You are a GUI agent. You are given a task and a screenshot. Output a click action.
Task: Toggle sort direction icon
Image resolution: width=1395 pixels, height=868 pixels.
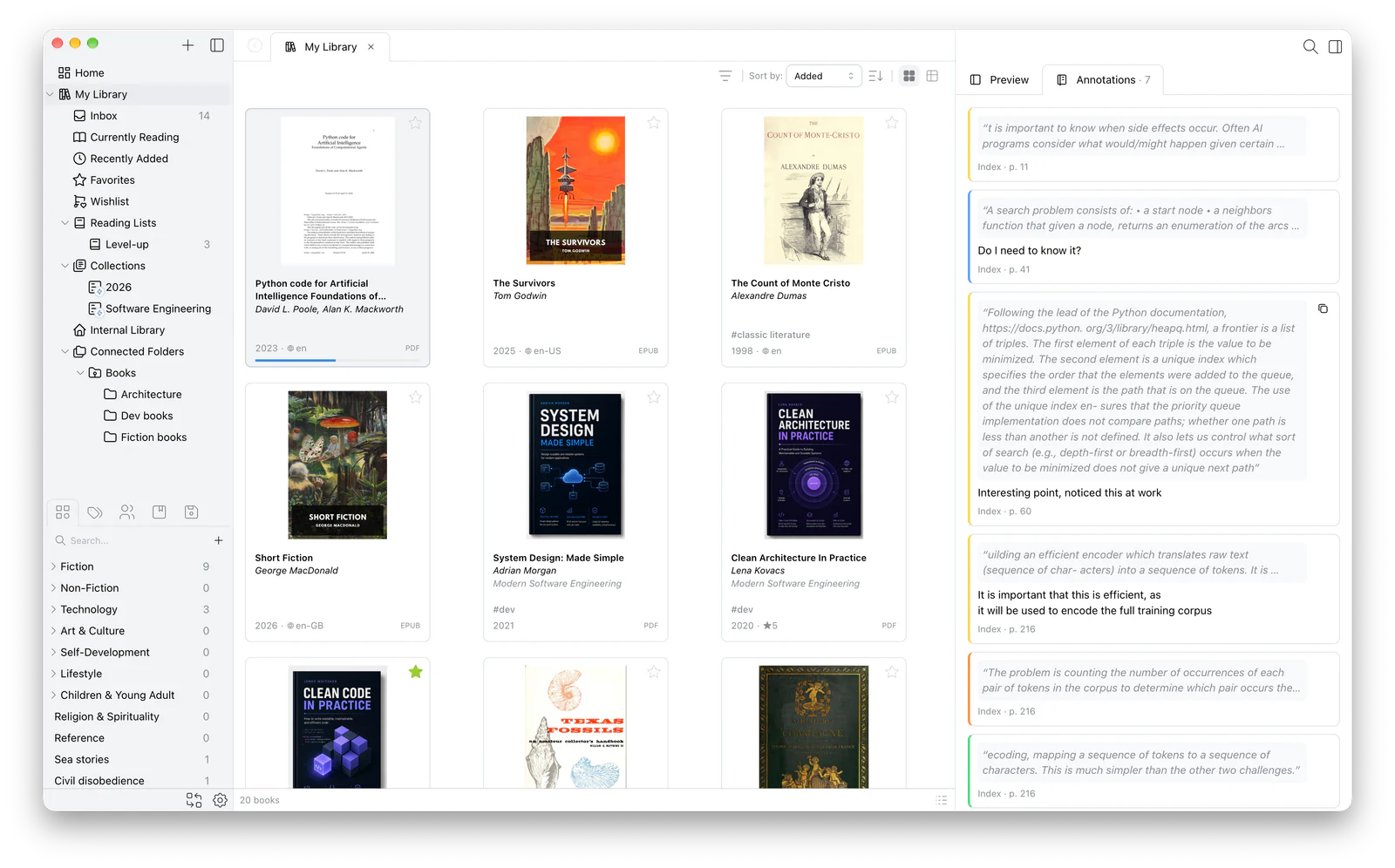tap(876, 76)
